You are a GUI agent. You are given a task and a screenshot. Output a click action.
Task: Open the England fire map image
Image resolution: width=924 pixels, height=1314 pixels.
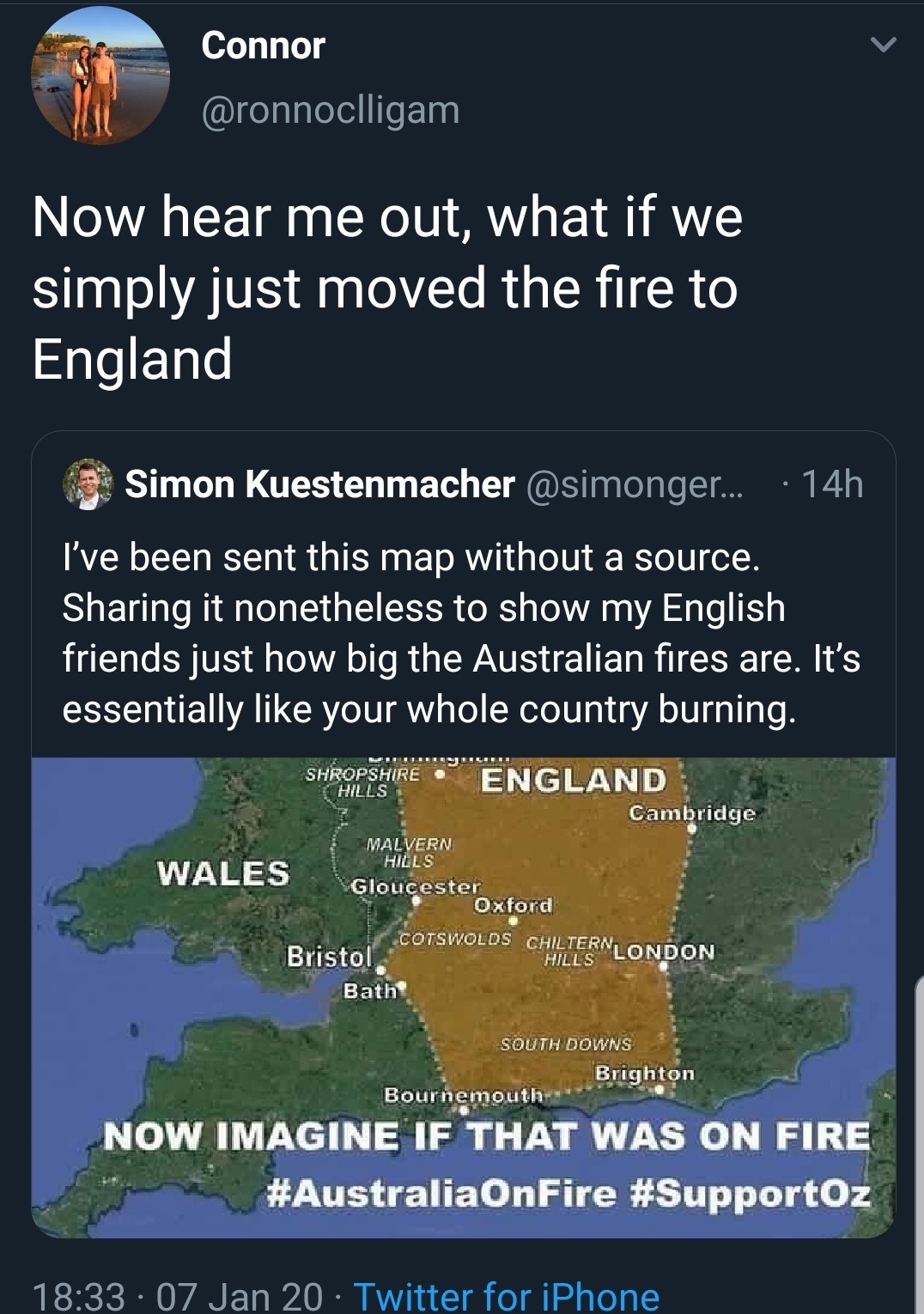click(464, 997)
